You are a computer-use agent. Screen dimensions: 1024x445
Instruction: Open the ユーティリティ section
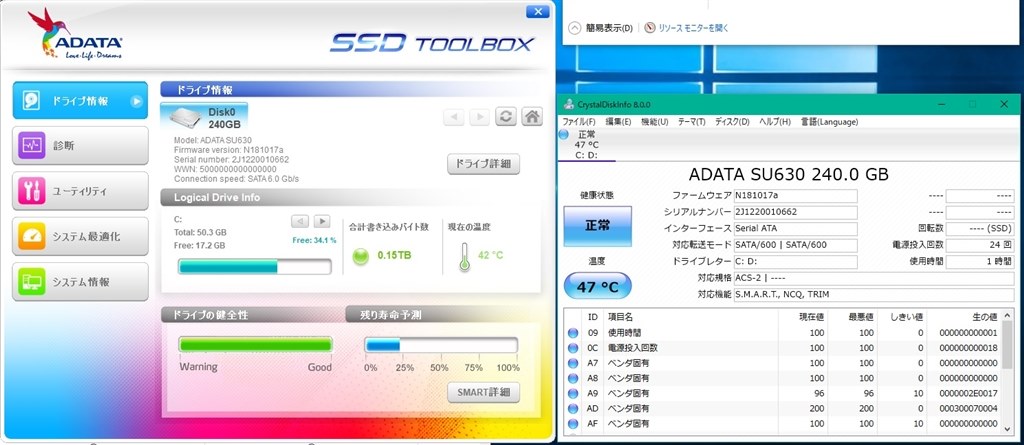[80, 191]
